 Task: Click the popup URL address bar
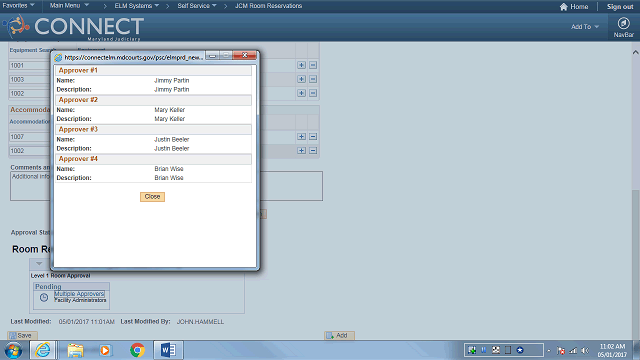[x=133, y=57]
